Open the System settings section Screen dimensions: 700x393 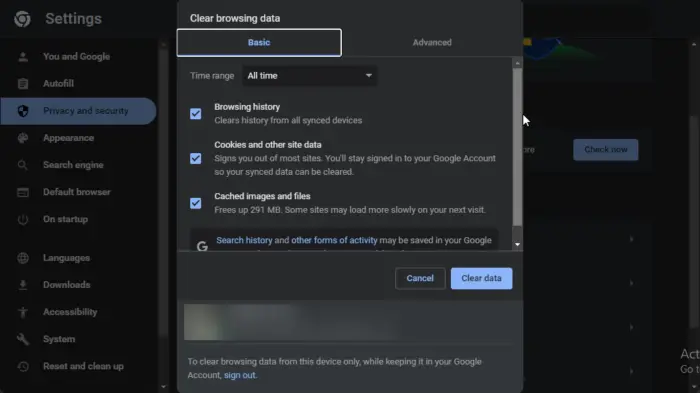(79, 339)
